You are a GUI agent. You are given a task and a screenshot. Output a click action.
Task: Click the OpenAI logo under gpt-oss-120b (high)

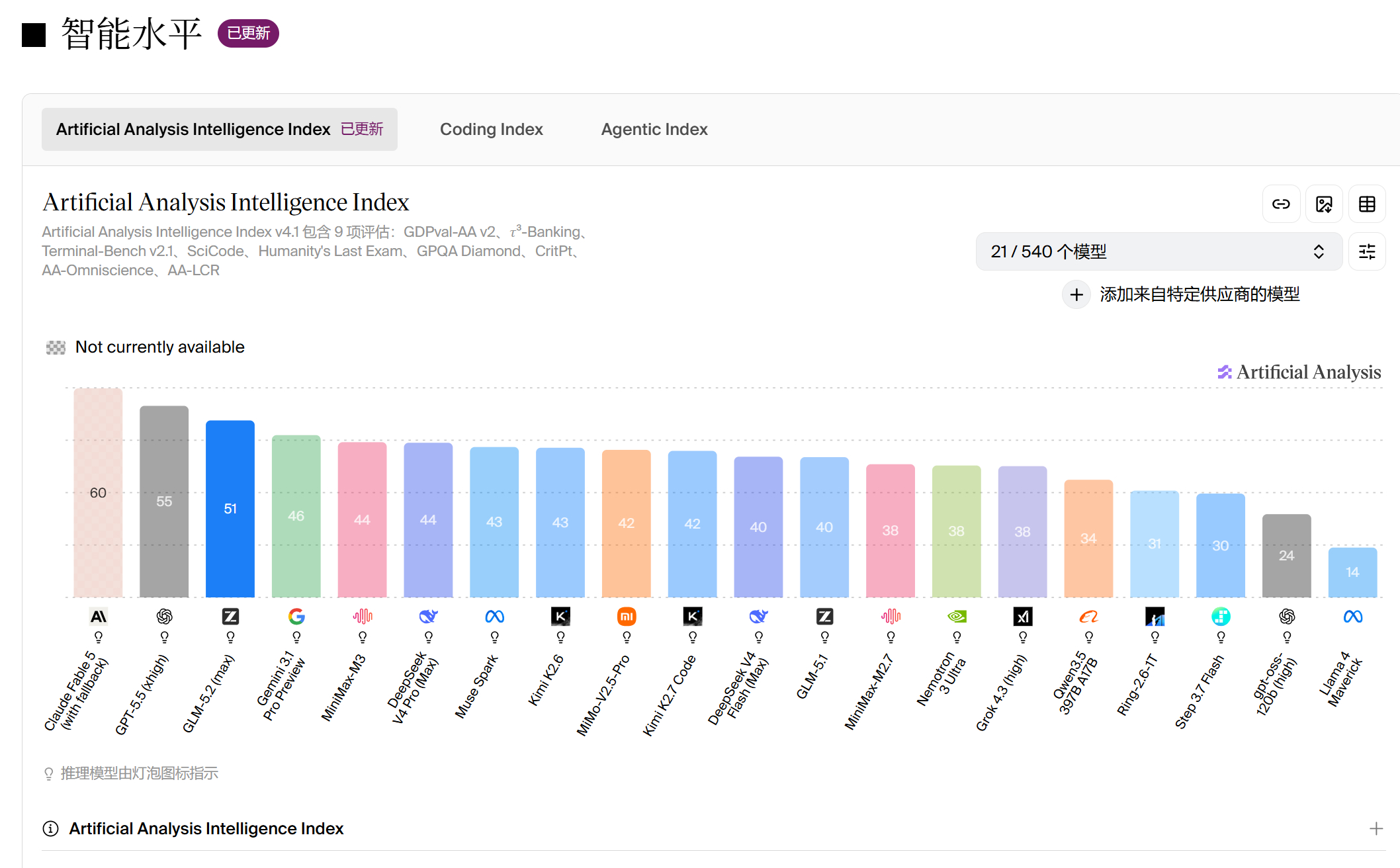point(1287,617)
